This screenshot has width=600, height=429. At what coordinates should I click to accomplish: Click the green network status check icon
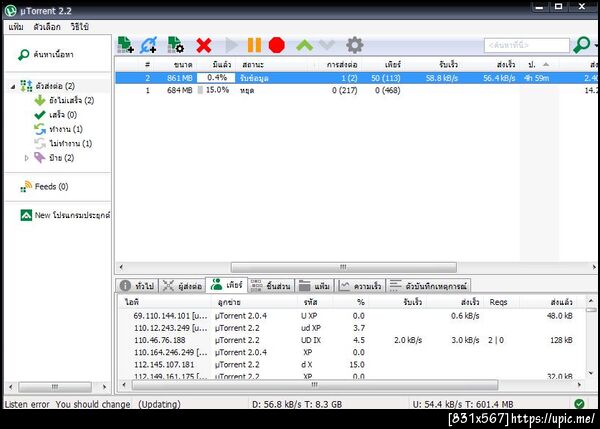[x=579, y=403]
